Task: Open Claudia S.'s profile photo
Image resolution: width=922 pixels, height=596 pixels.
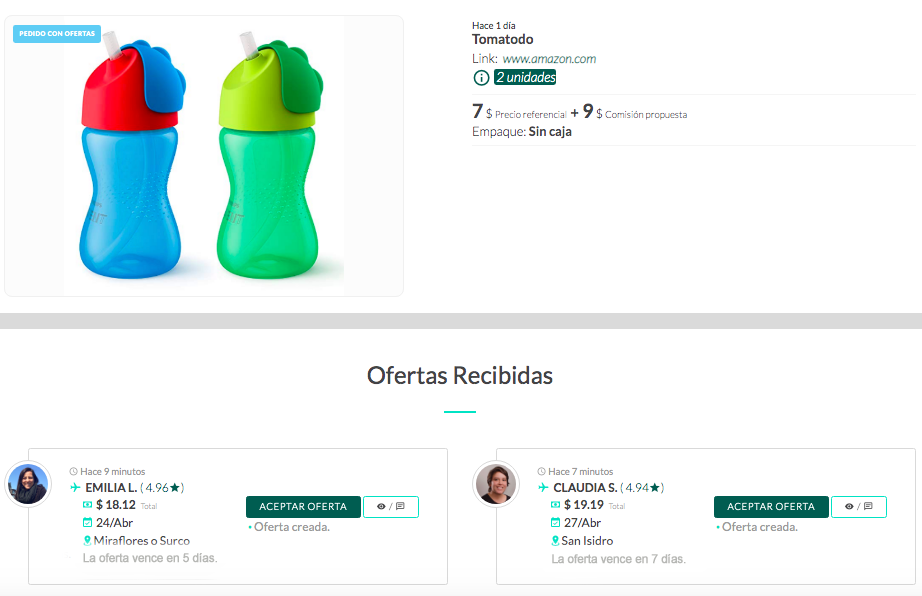Action: click(x=496, y=484)
